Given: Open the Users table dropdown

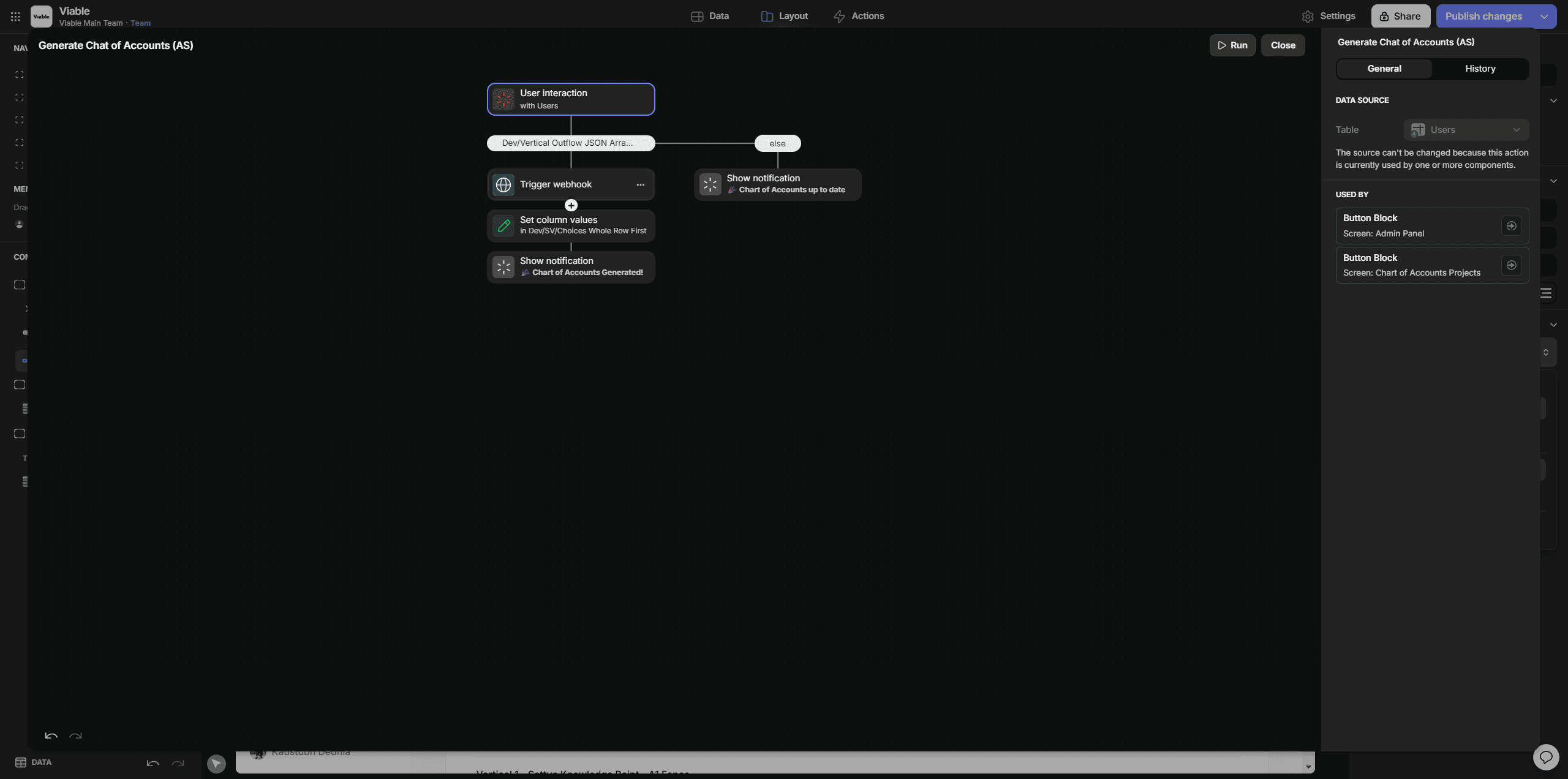Looking at the screenshot, I should pyautogui.click(x=1466, y=130).
